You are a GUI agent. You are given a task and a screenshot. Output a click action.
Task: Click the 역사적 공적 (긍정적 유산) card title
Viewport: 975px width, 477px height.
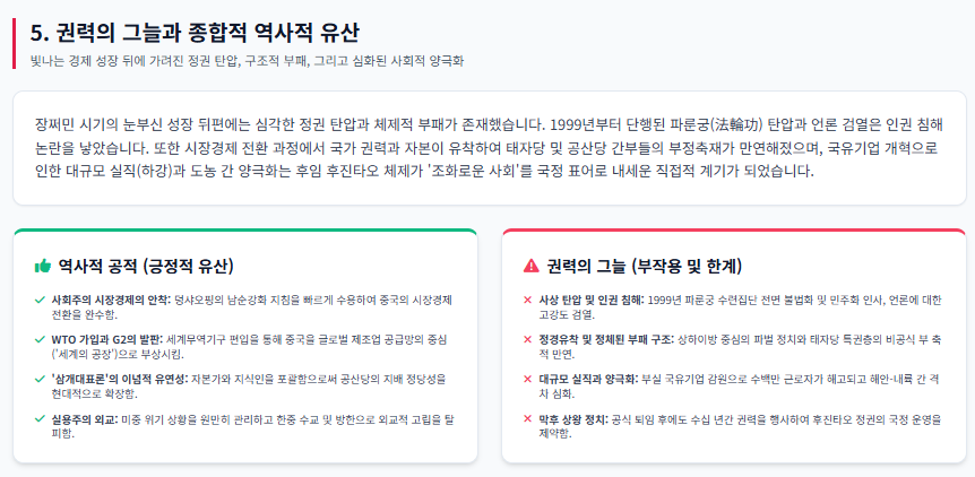pos(146,267)
